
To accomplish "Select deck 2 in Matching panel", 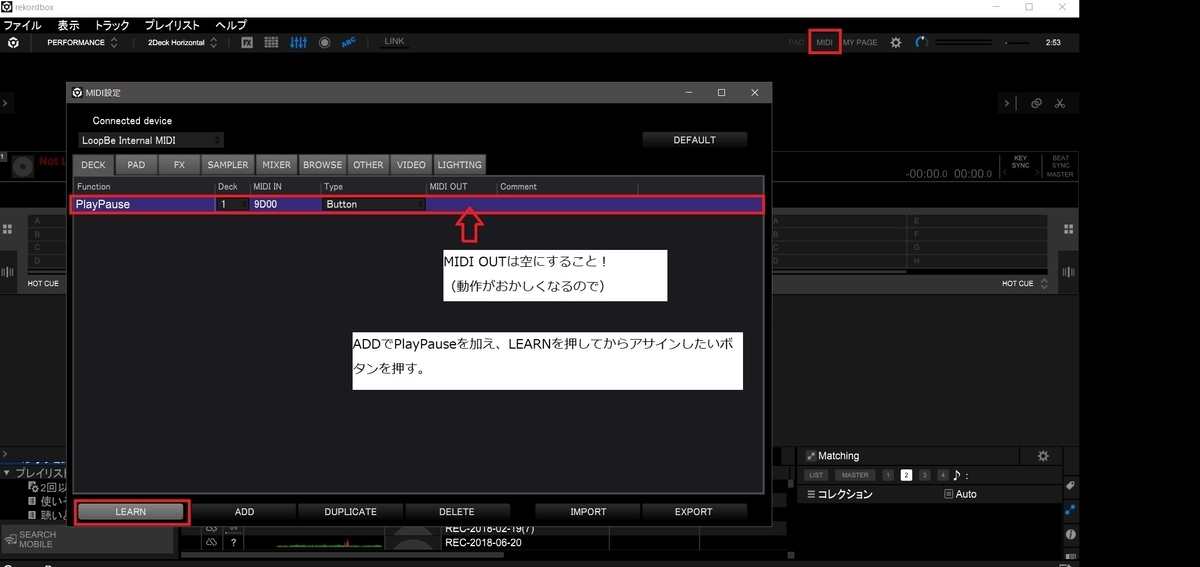I will coord(906,475).
